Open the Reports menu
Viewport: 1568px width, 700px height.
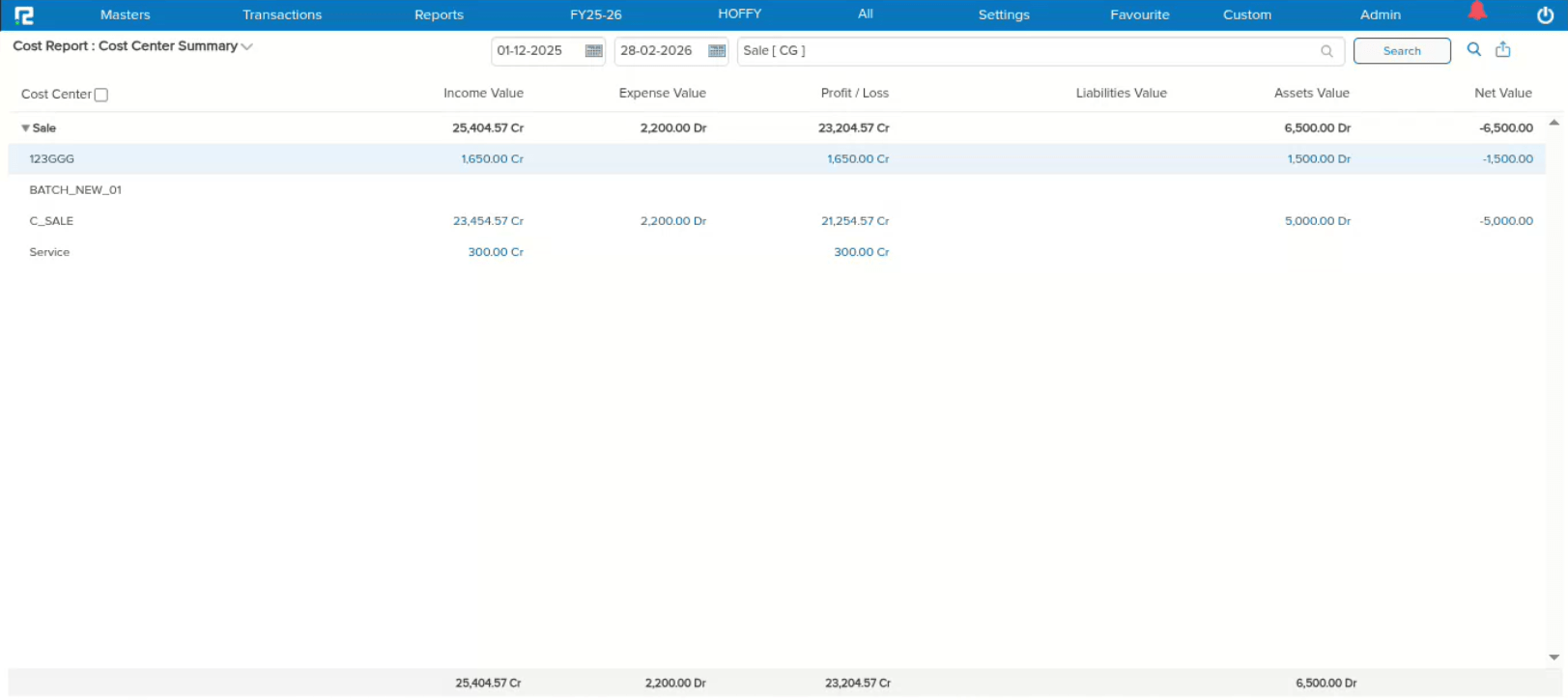[439, 14]
